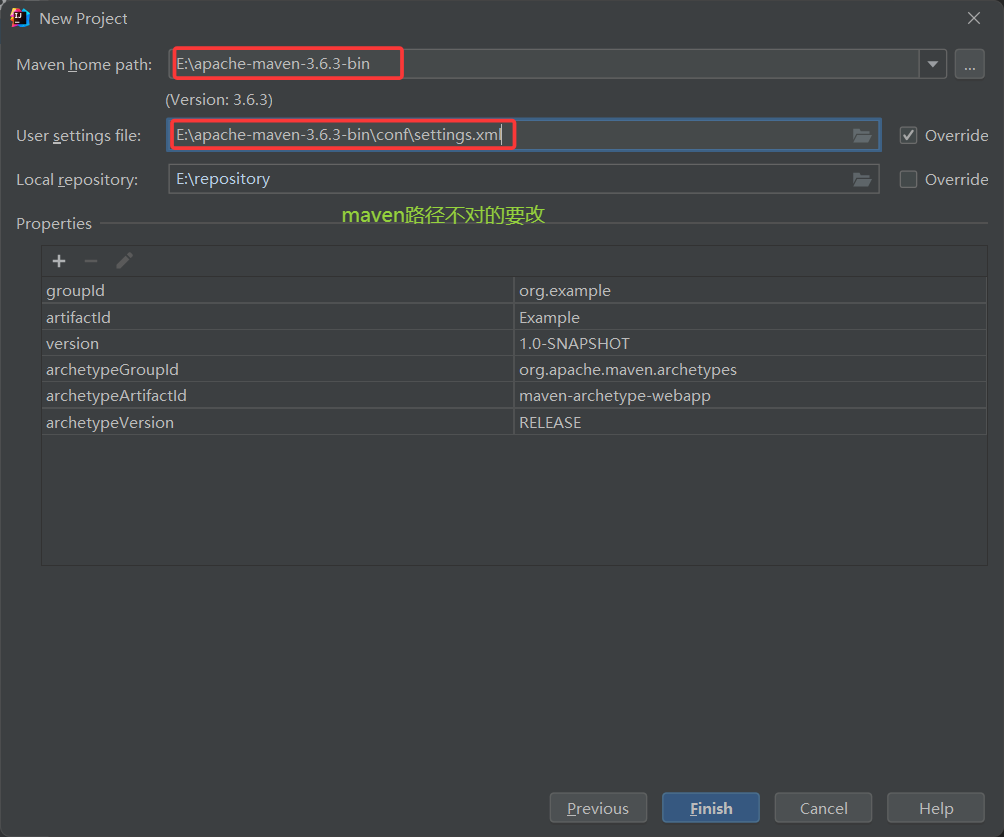Click the maven-archetype-webapp value cell
Screen dimensions: 1004x837
(x=750, y=396)
